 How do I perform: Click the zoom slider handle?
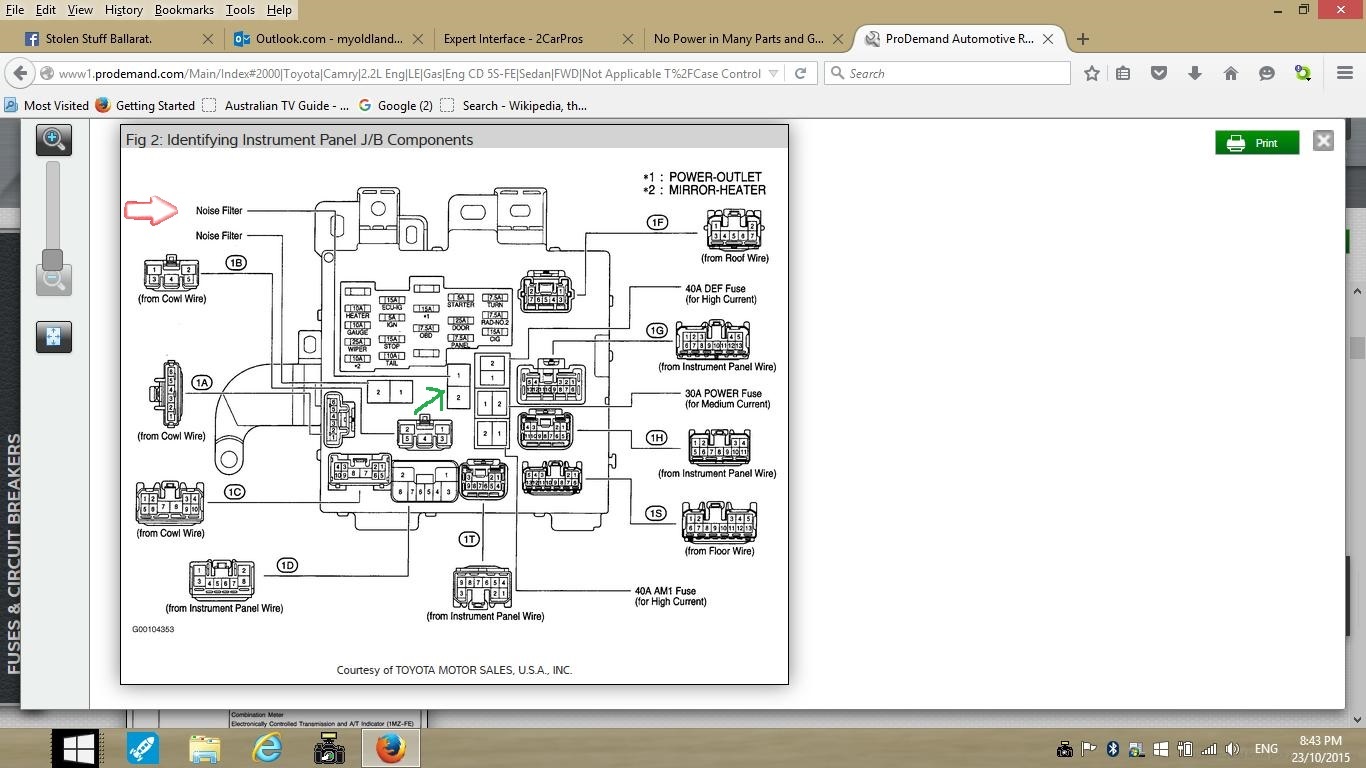[x=53, y=259]
